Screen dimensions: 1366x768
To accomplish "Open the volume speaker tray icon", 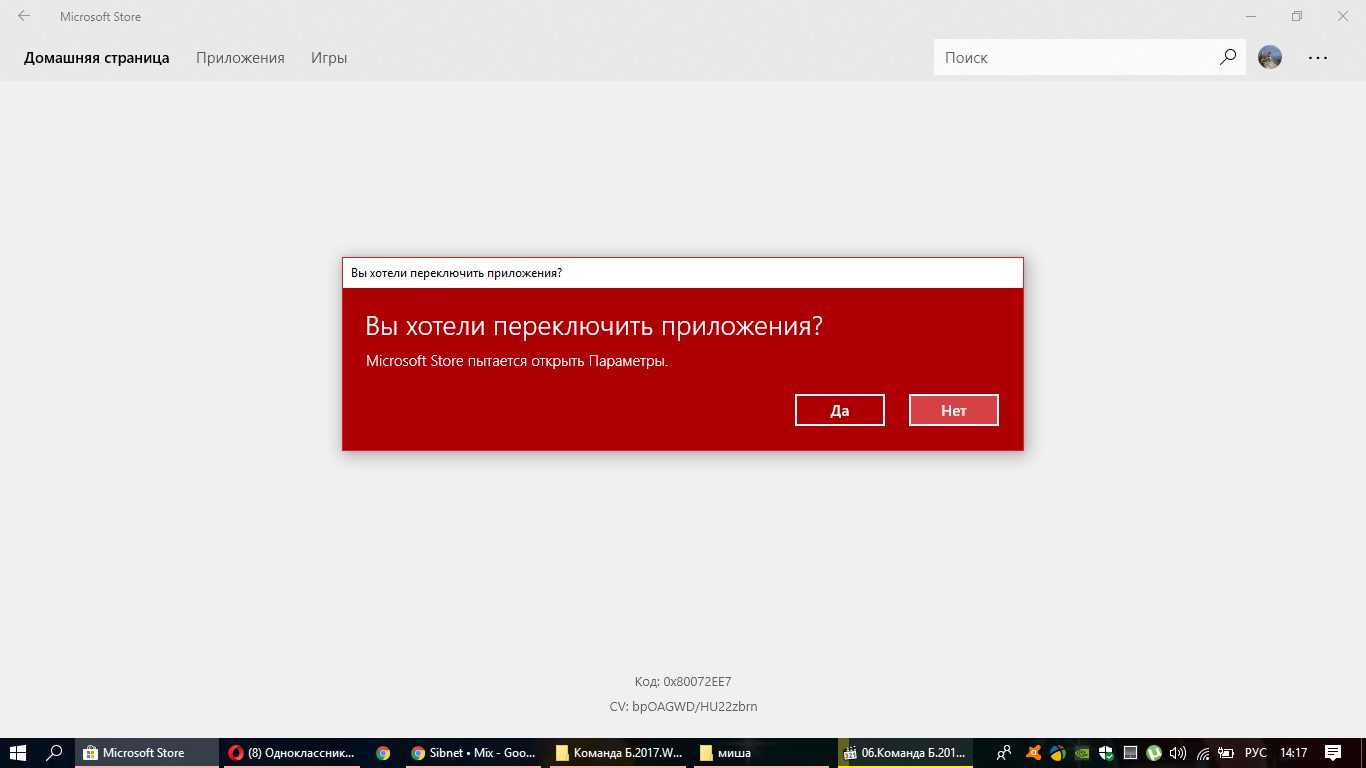I will 1178,753.
